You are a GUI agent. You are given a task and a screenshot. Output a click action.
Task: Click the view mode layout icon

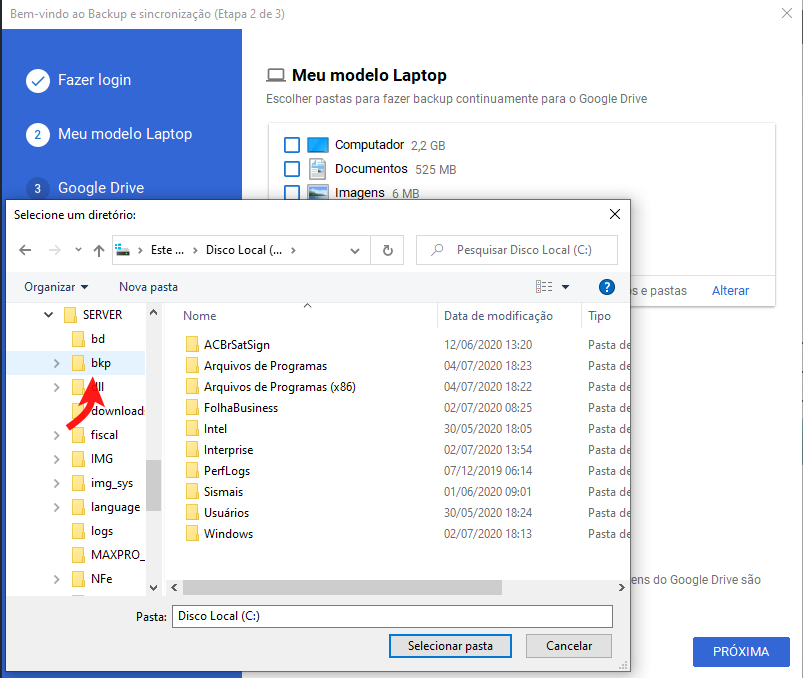point(544,287)
